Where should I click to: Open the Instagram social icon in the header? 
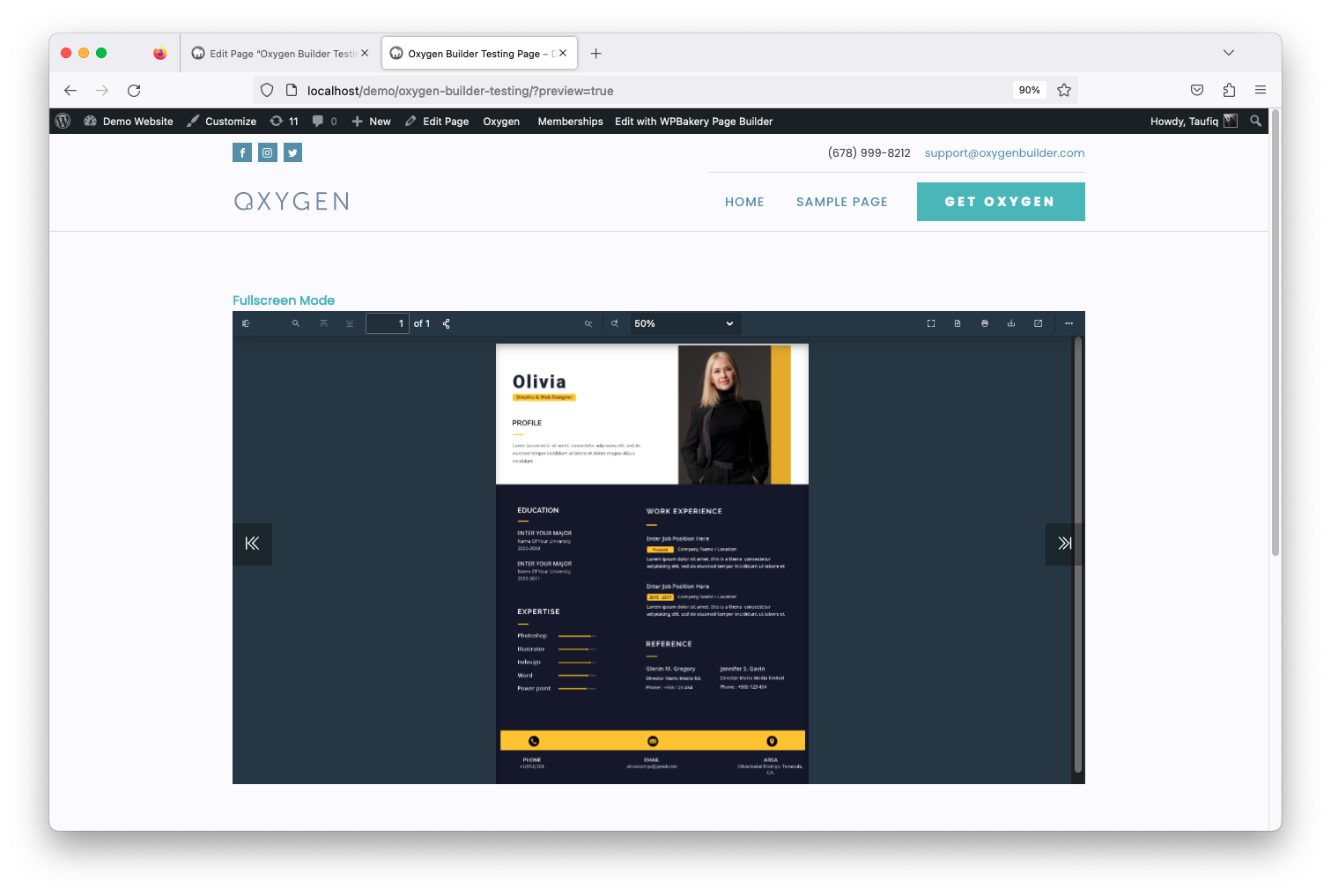click(x=267, y=152)
